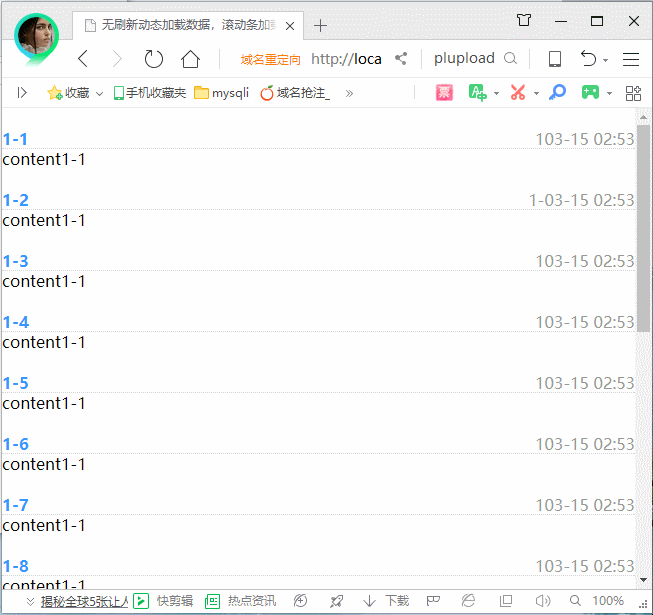The image size is (653, 615).
Task: Expand the screenshot tool dropdown arrow
Action: pos(536,94)
